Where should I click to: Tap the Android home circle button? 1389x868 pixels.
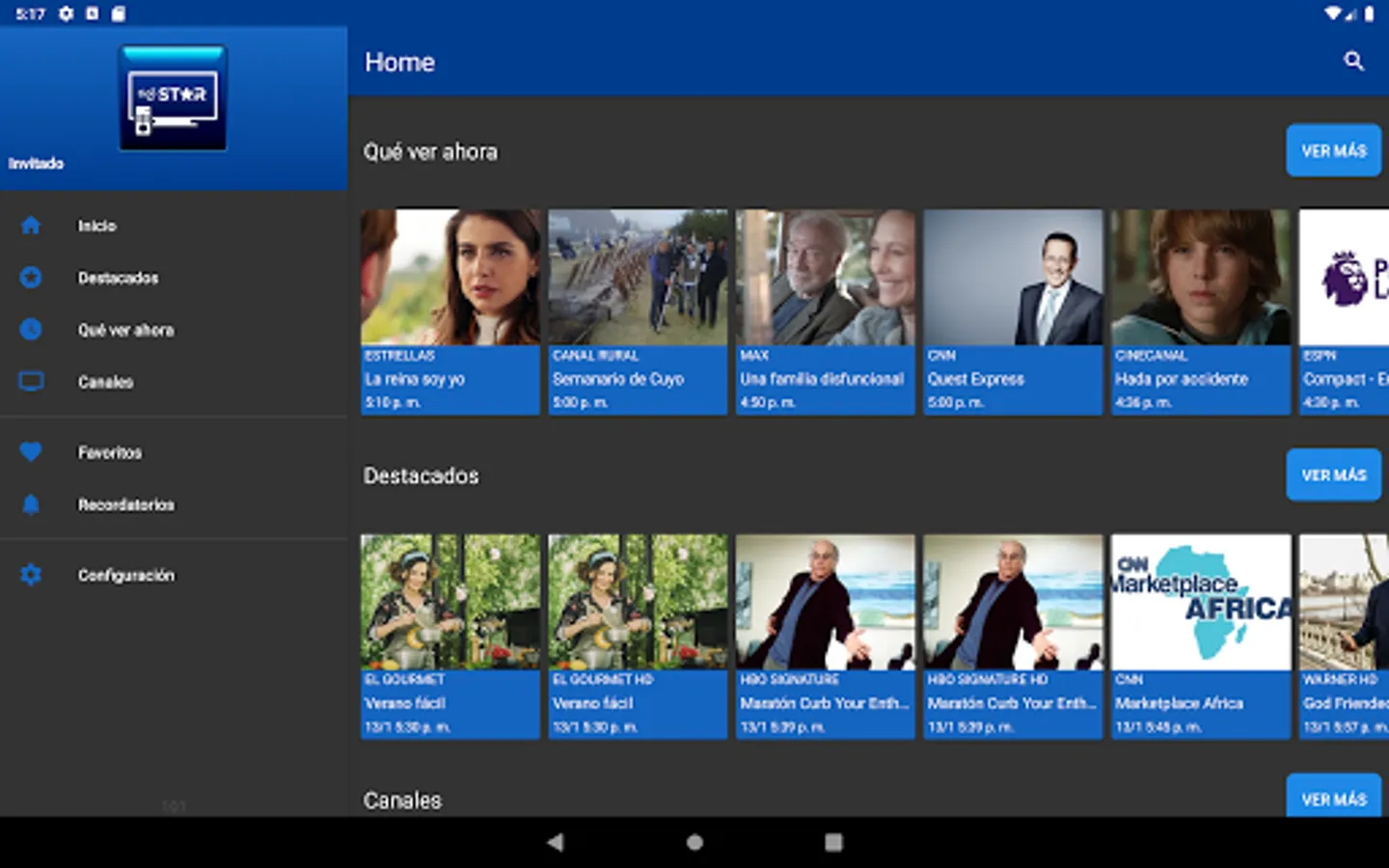coord(694,842)
